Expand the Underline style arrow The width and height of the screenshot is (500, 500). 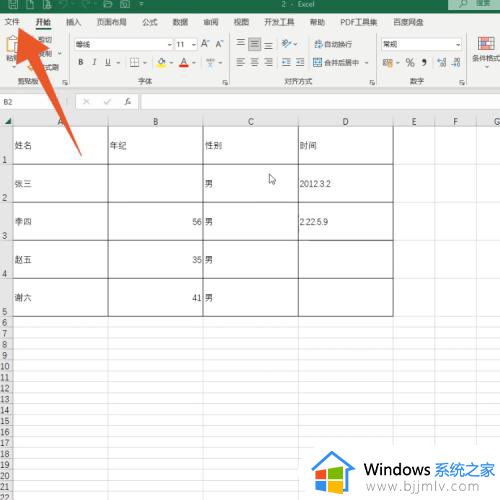tap(118, 63)
